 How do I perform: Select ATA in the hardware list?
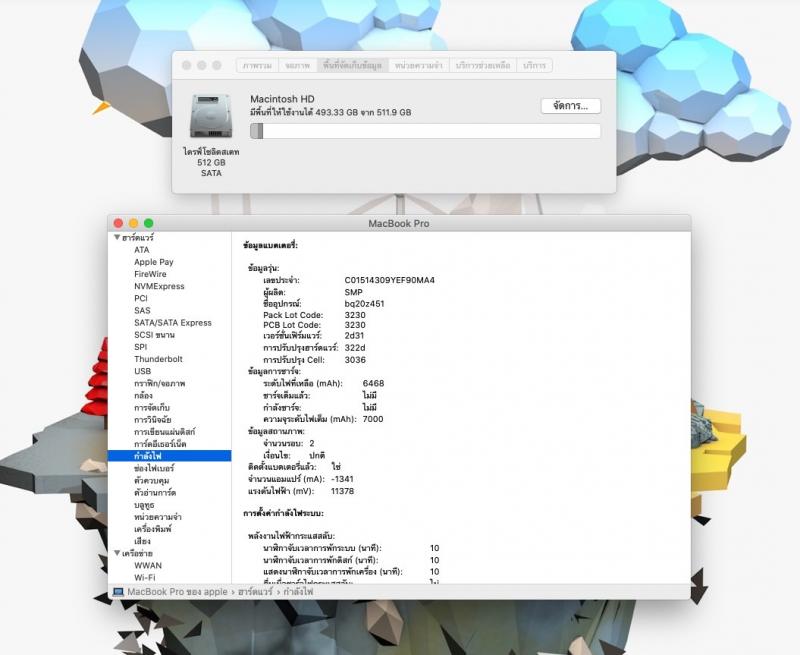(142, 250)
